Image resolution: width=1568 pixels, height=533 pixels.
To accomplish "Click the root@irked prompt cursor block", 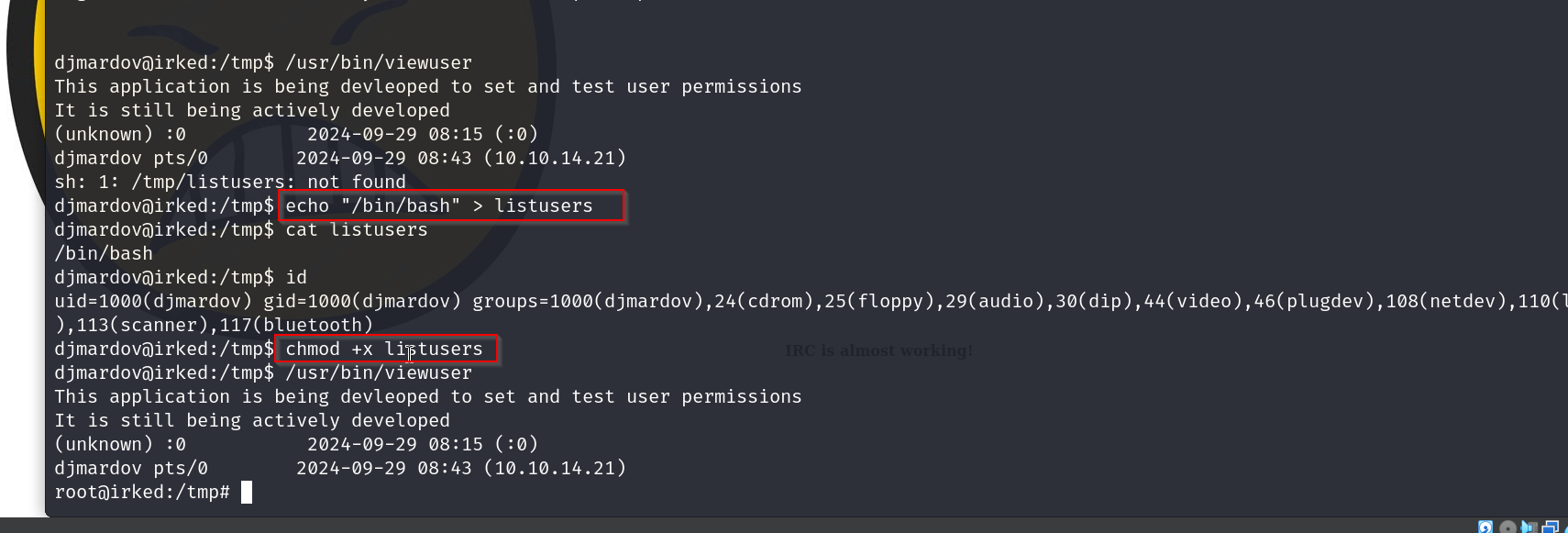I will pyautogui.click(x=247, y=493).
